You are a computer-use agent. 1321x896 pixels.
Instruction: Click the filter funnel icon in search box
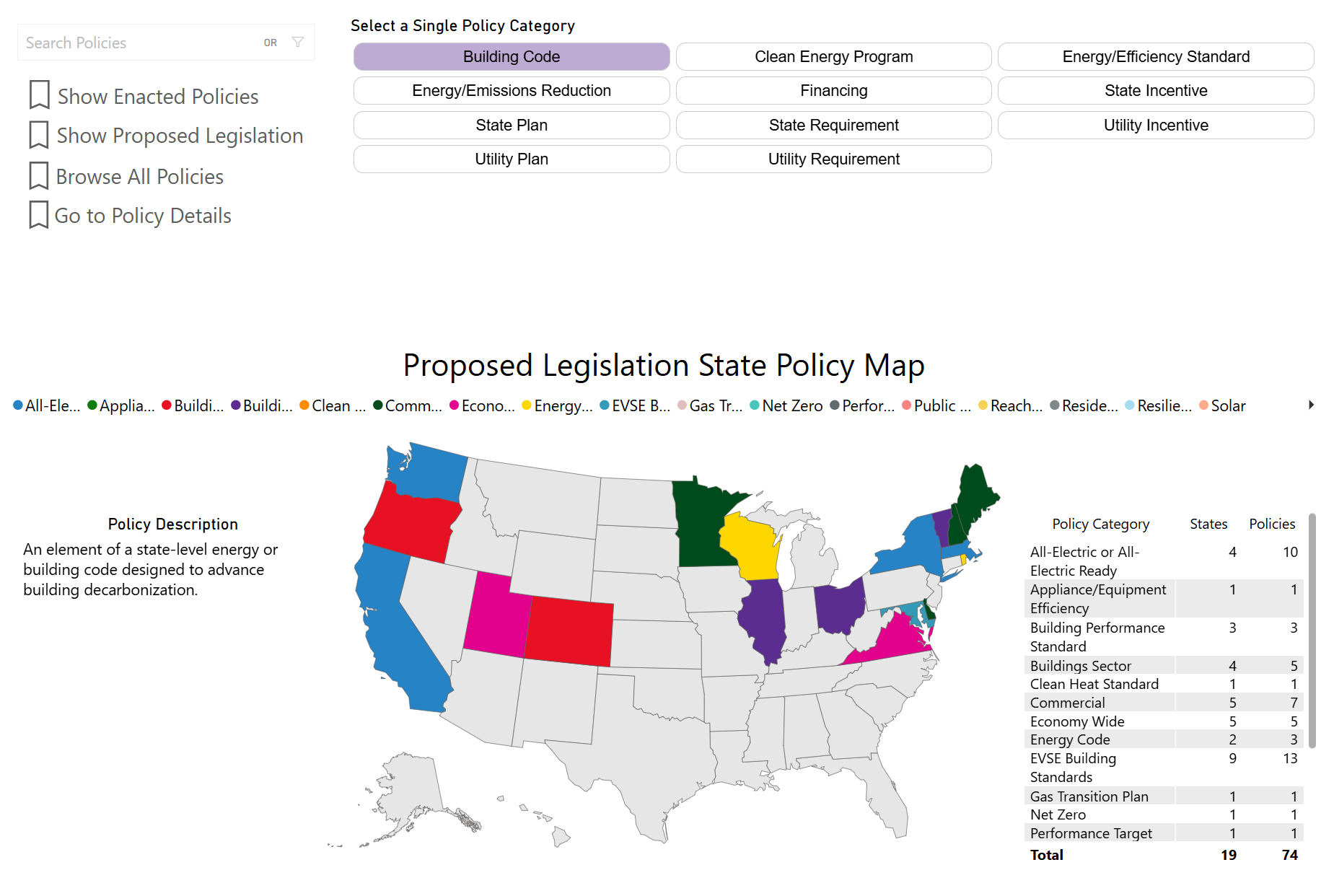297,43
